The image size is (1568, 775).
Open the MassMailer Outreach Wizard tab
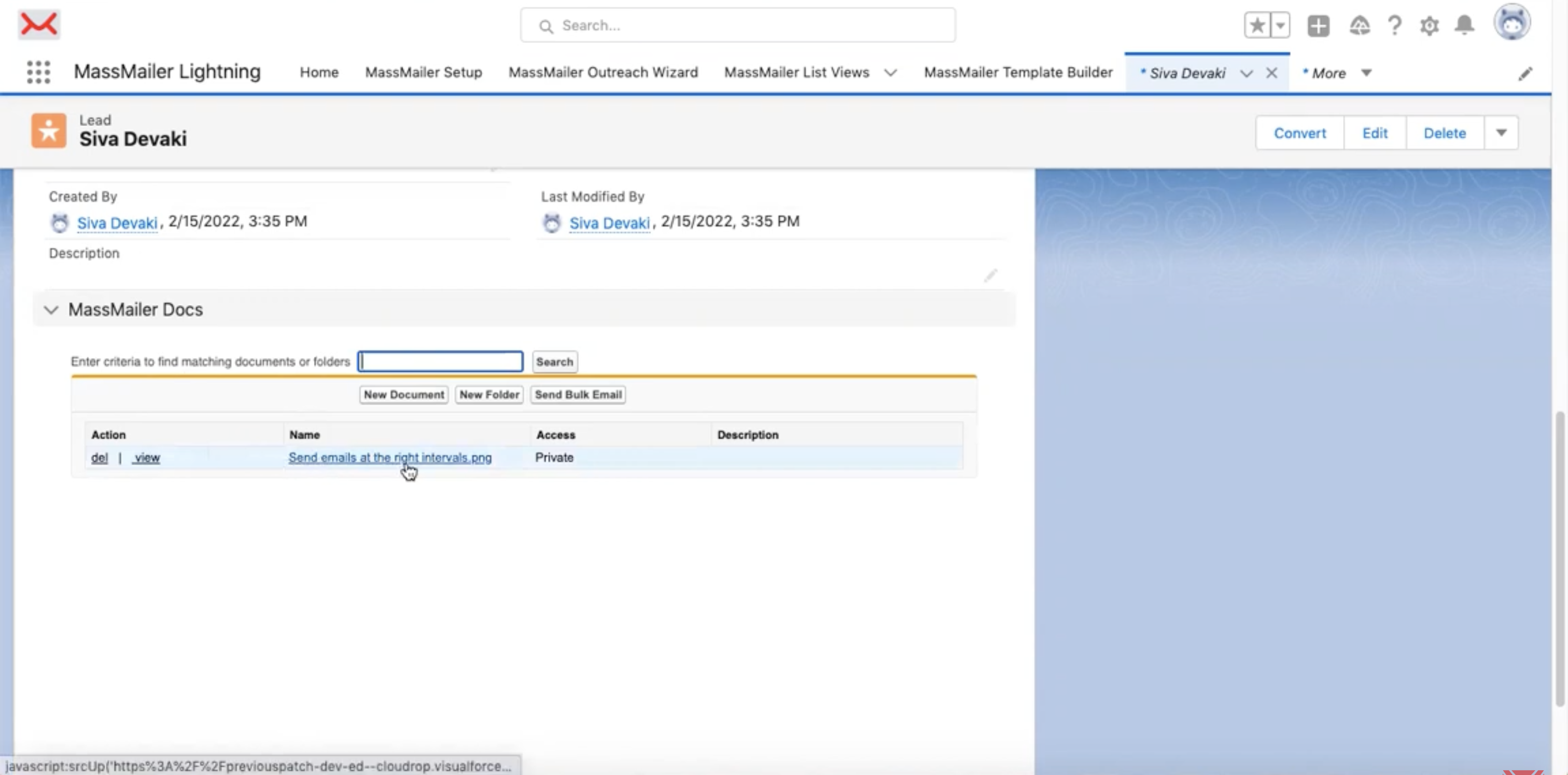(x=603, y=73)
